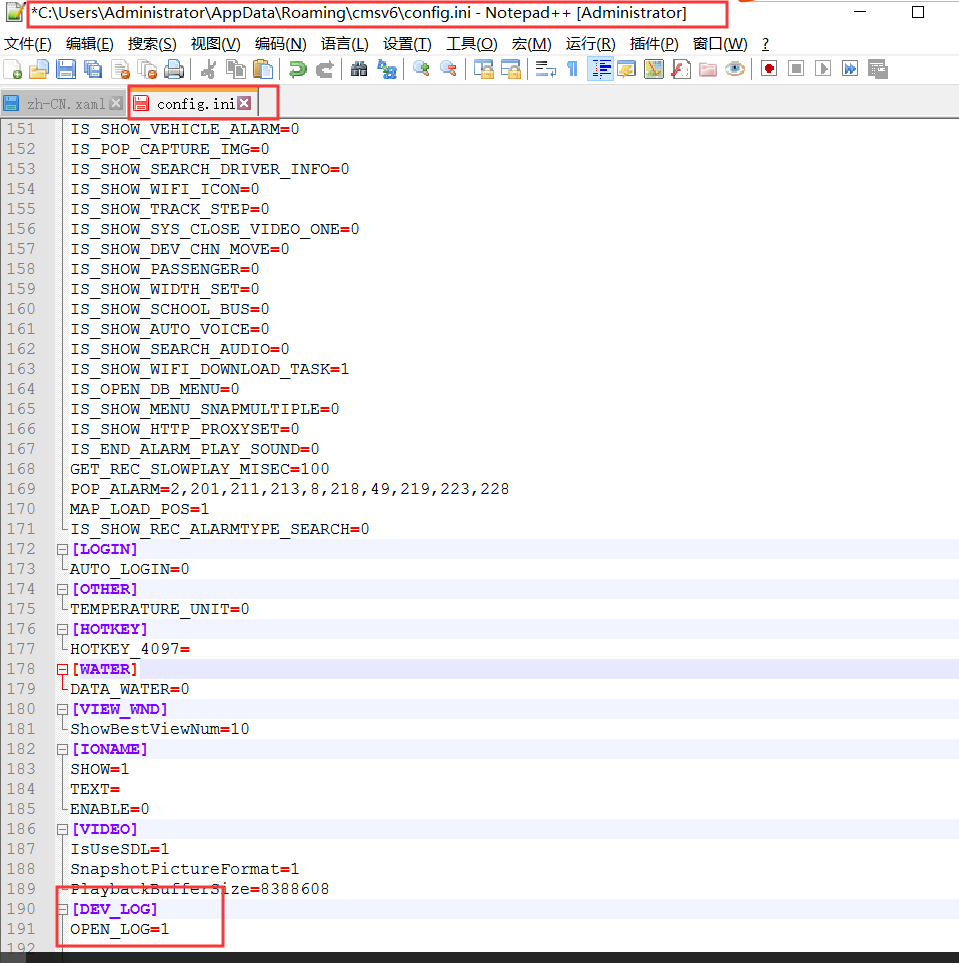Click the Zoom In magnifier icon
Screen dimensions: 959x963
click(x=421, y=69)
